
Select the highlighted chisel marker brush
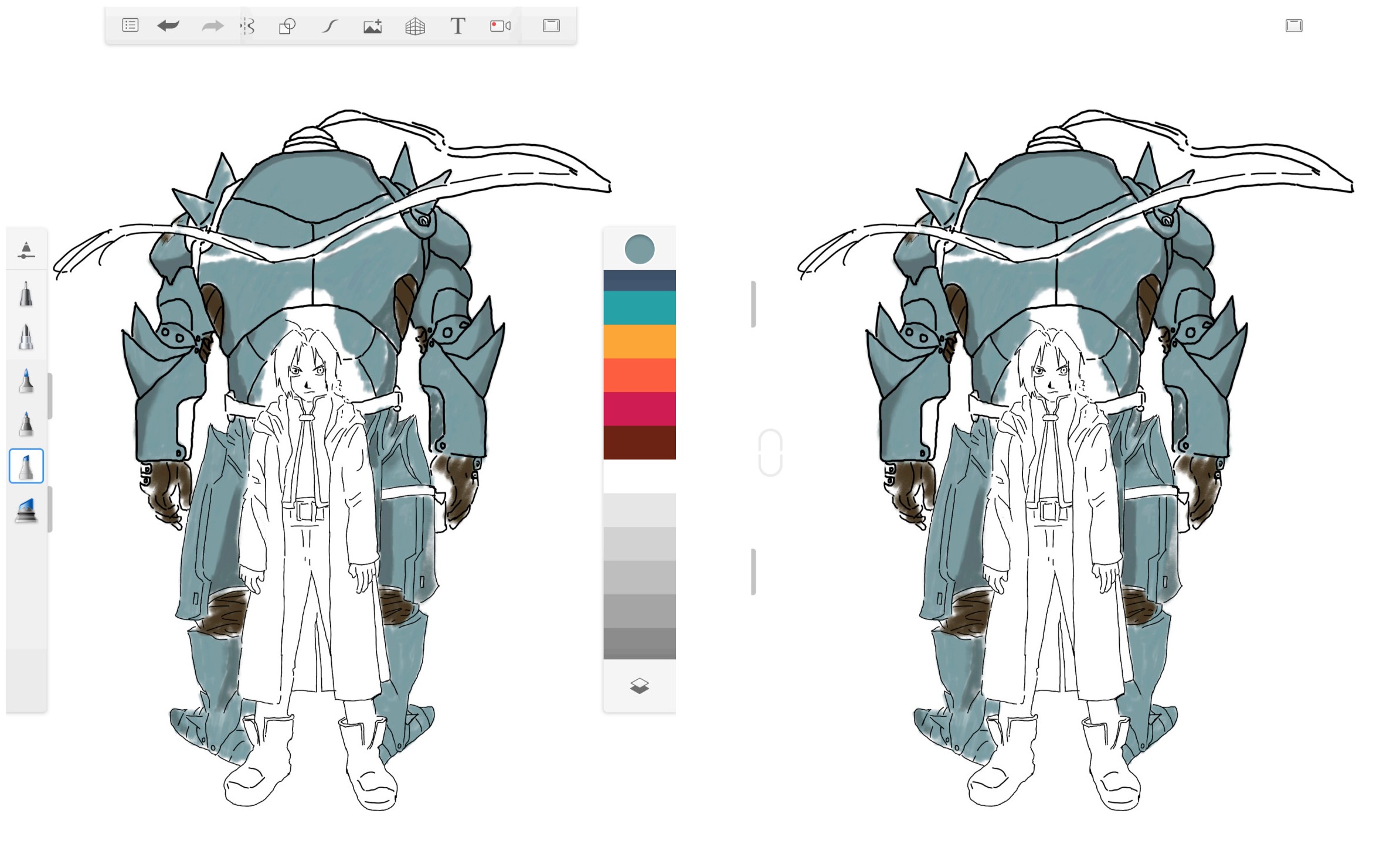point(26,467)
